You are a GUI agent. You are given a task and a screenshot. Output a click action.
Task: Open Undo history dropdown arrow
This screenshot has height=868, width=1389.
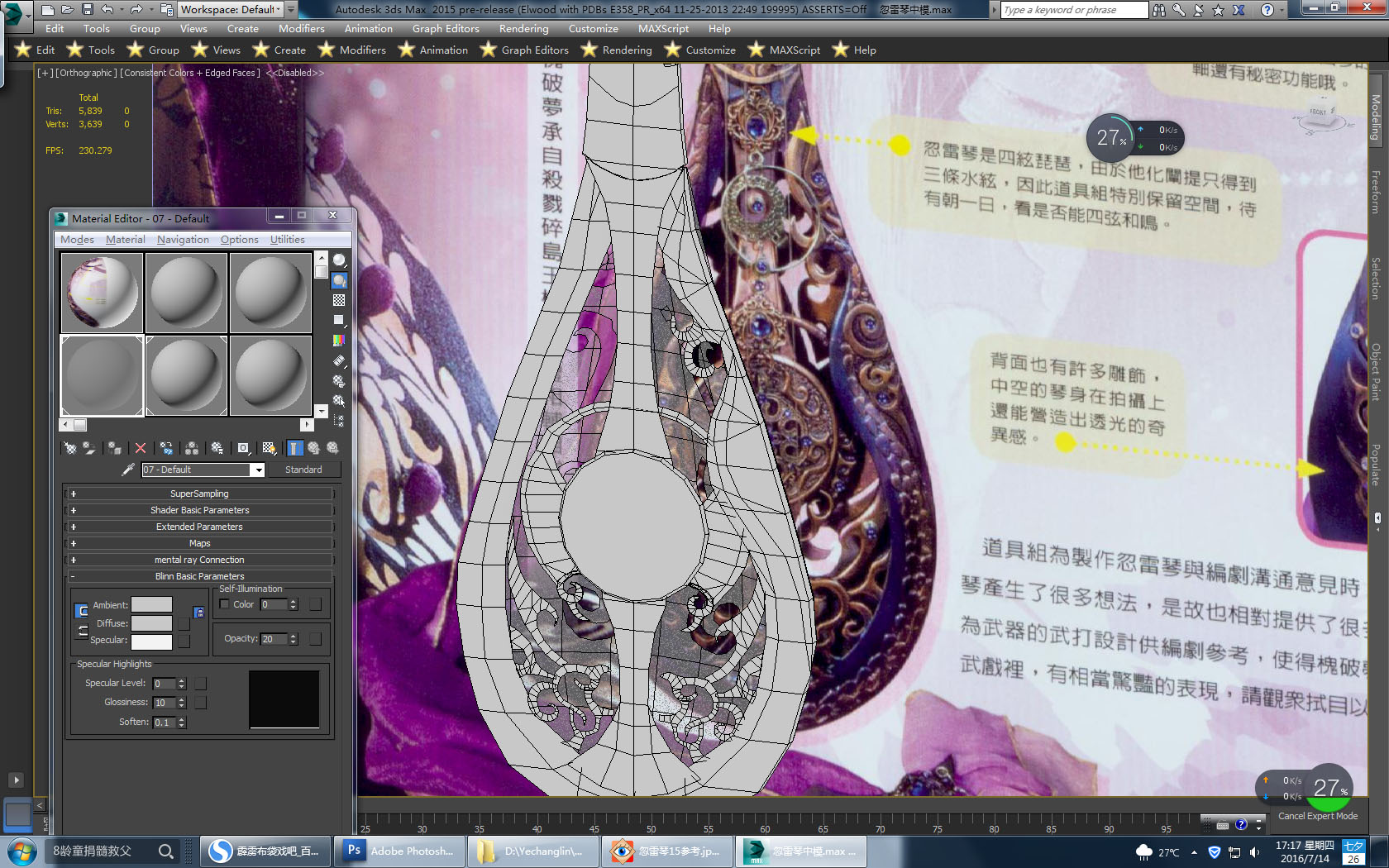tap(122, 10)
